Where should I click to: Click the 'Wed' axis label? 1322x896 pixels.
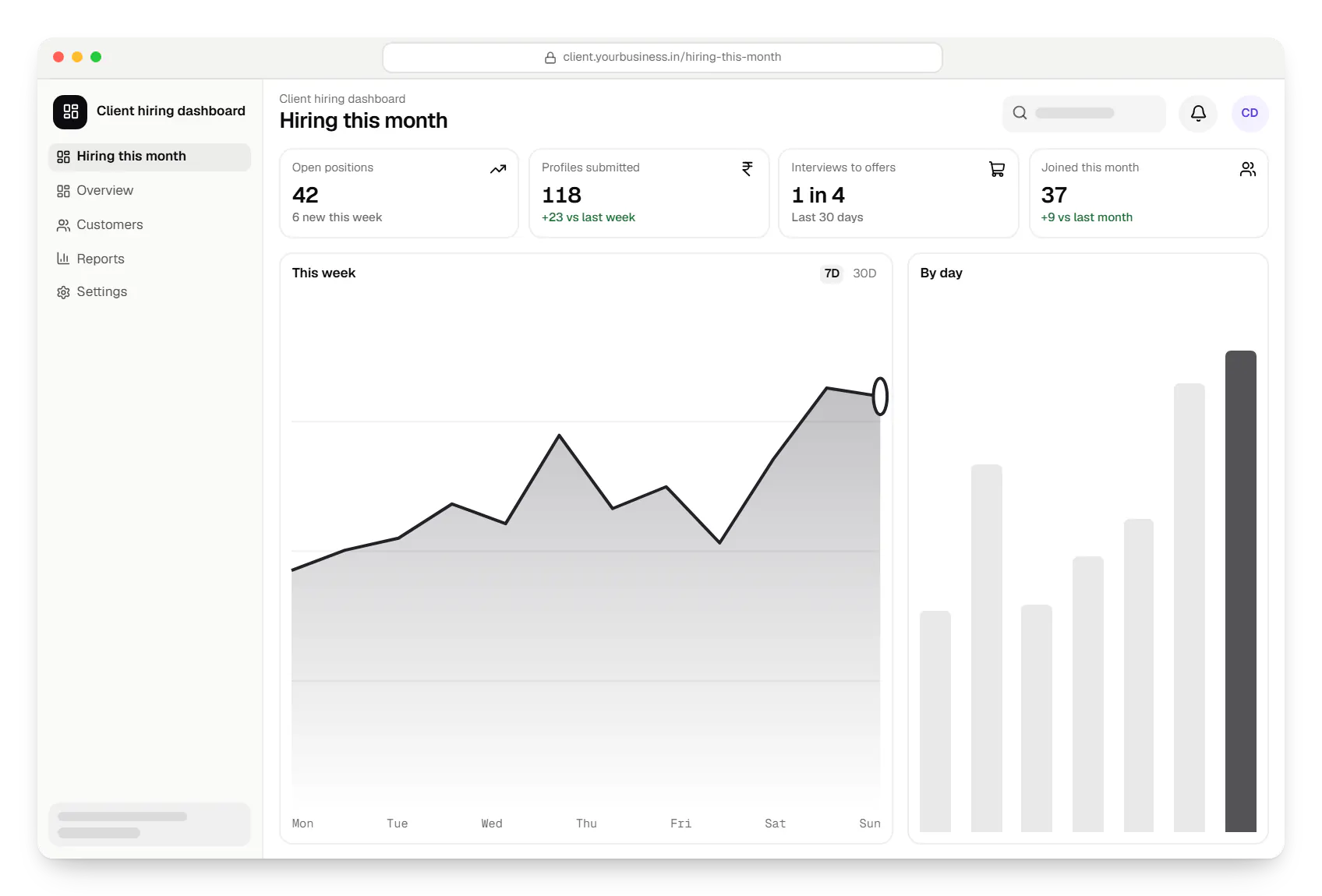click(492, 824)
